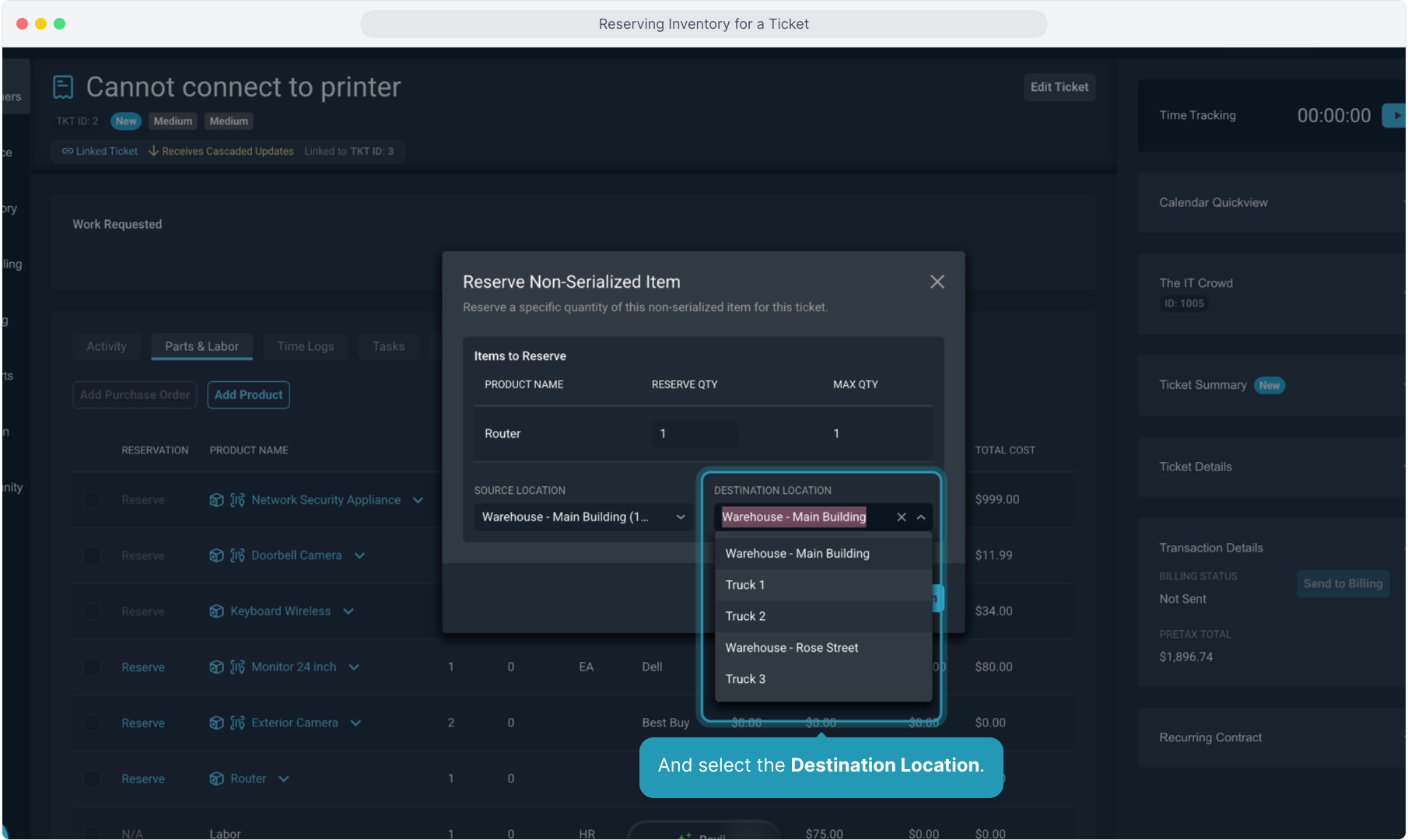Select Warehouse - Rose Street option
The height and width of the screenshot is (840, 1408).
pyautogui.click(x=791, y=648)
